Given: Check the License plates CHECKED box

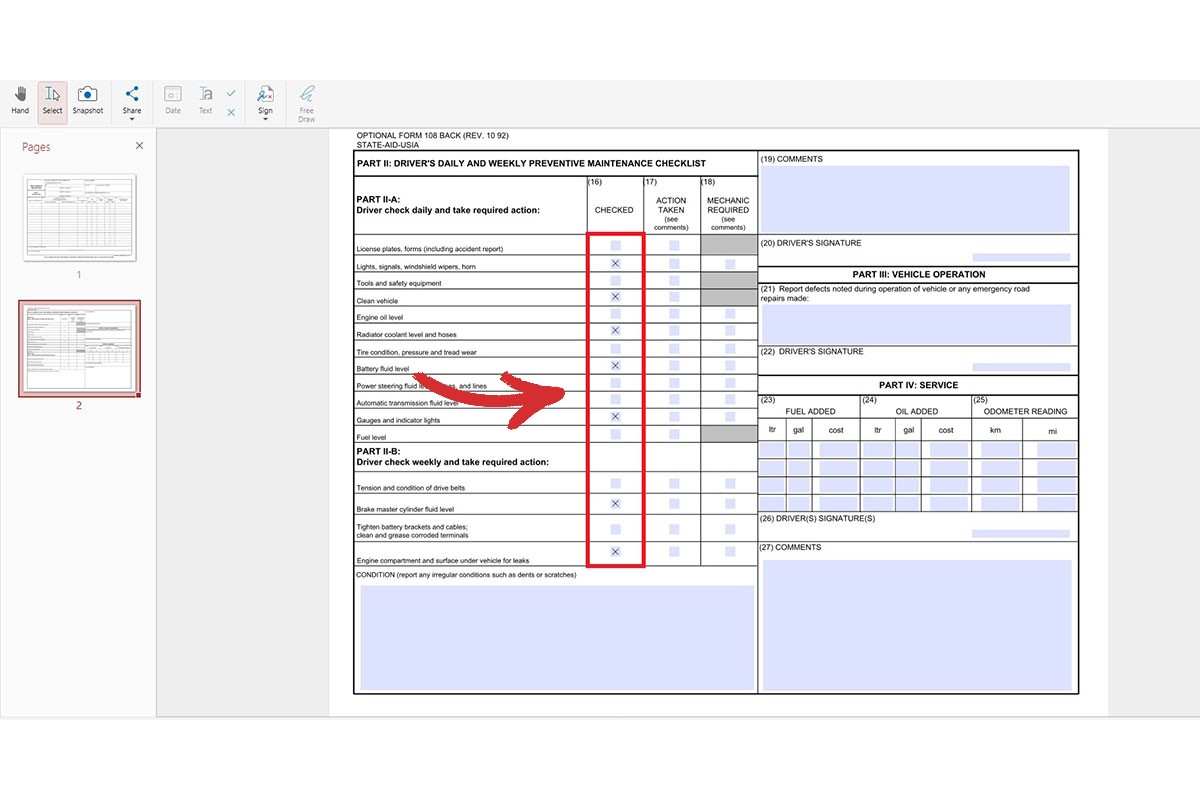Looking at the screenshot, I should click(x=615, y=245).
